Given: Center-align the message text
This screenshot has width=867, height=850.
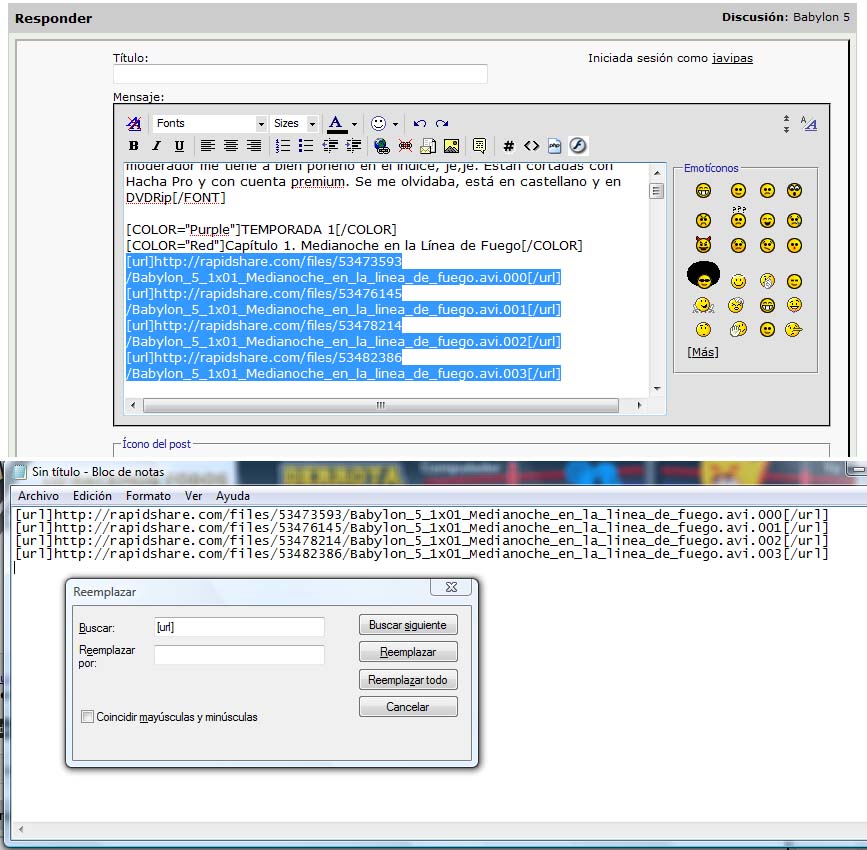Looking at the screenshot, I should pyautogui.click(x=231, y=146).
